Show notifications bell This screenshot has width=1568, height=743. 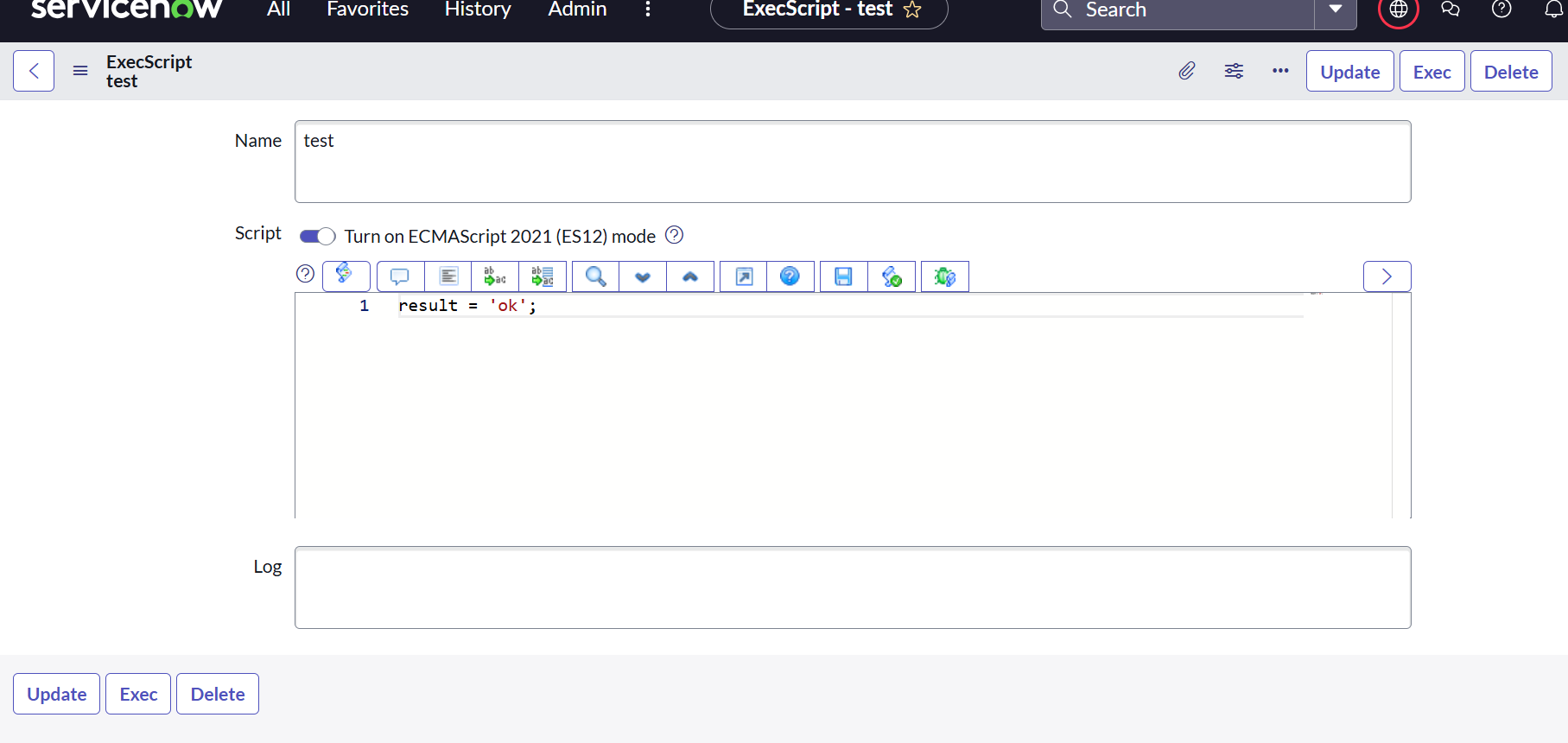[x=1554, y=10]
